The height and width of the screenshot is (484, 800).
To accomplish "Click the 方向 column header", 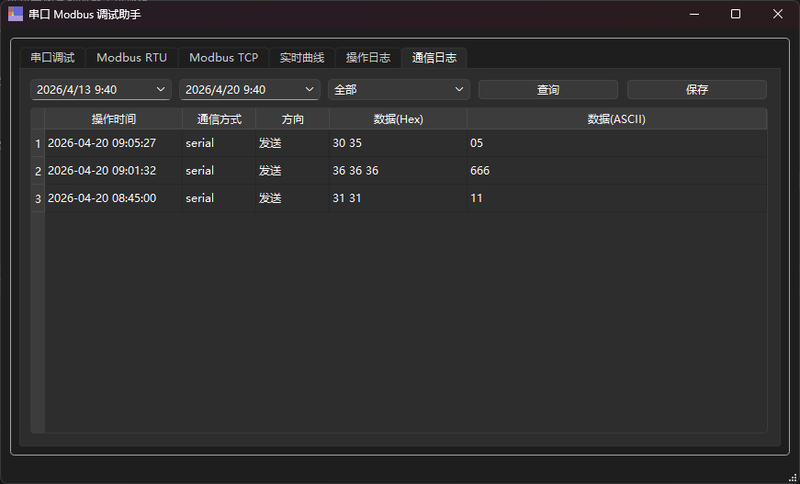I will click(292, 119).
